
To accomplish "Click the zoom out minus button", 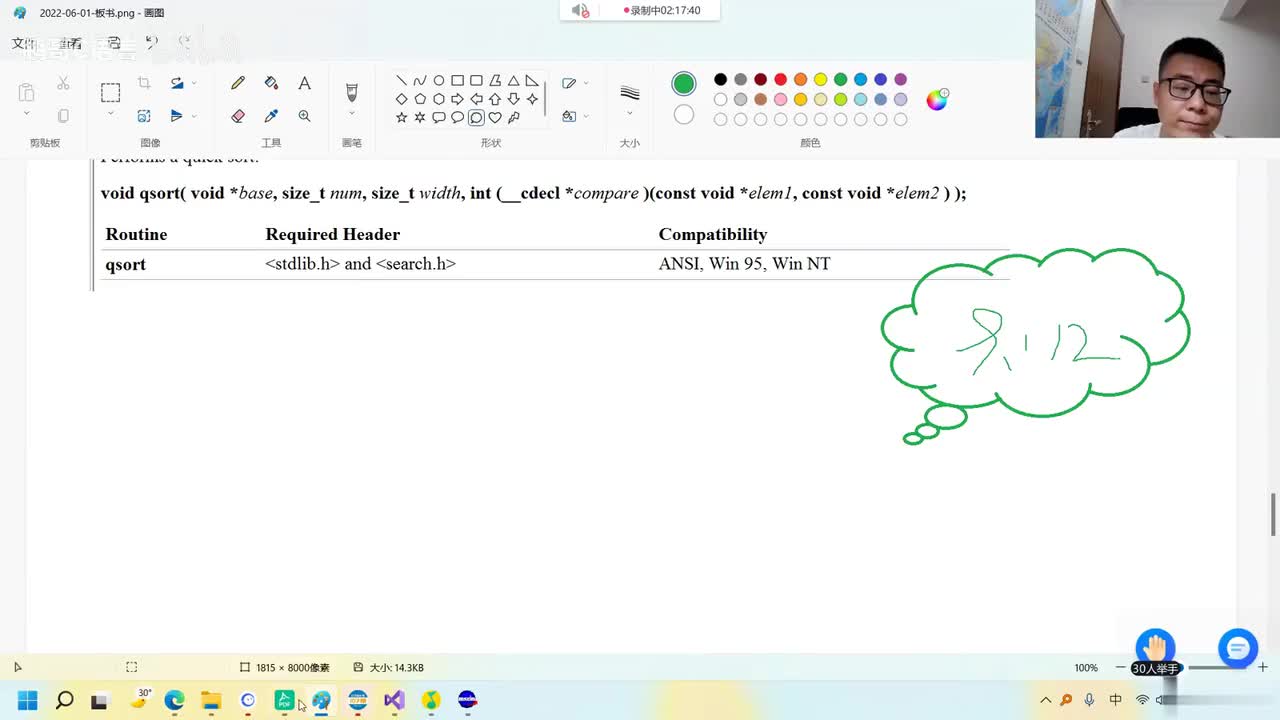I will (1120, 667).
